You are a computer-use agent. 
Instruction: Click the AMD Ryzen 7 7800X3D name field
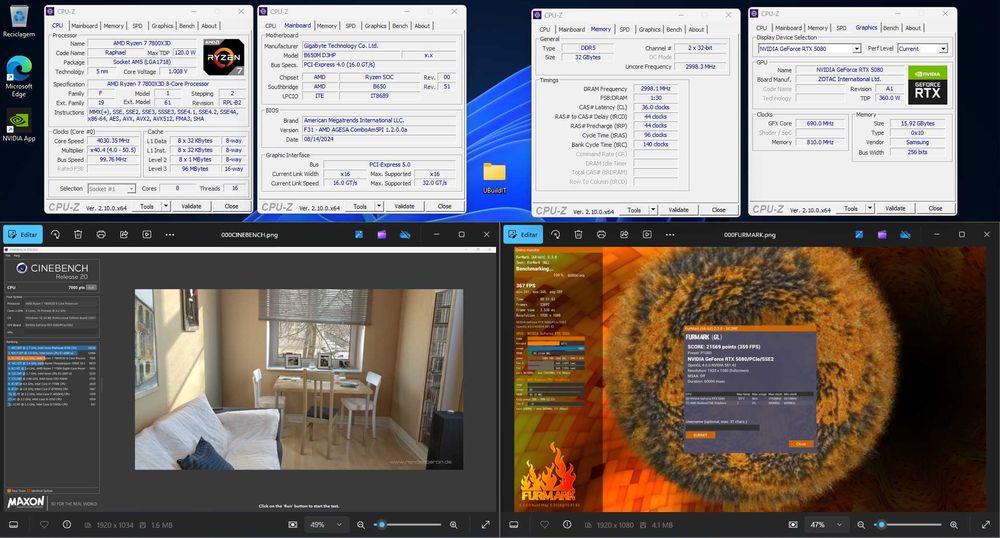pyautogui.click(x=142, y=43)
